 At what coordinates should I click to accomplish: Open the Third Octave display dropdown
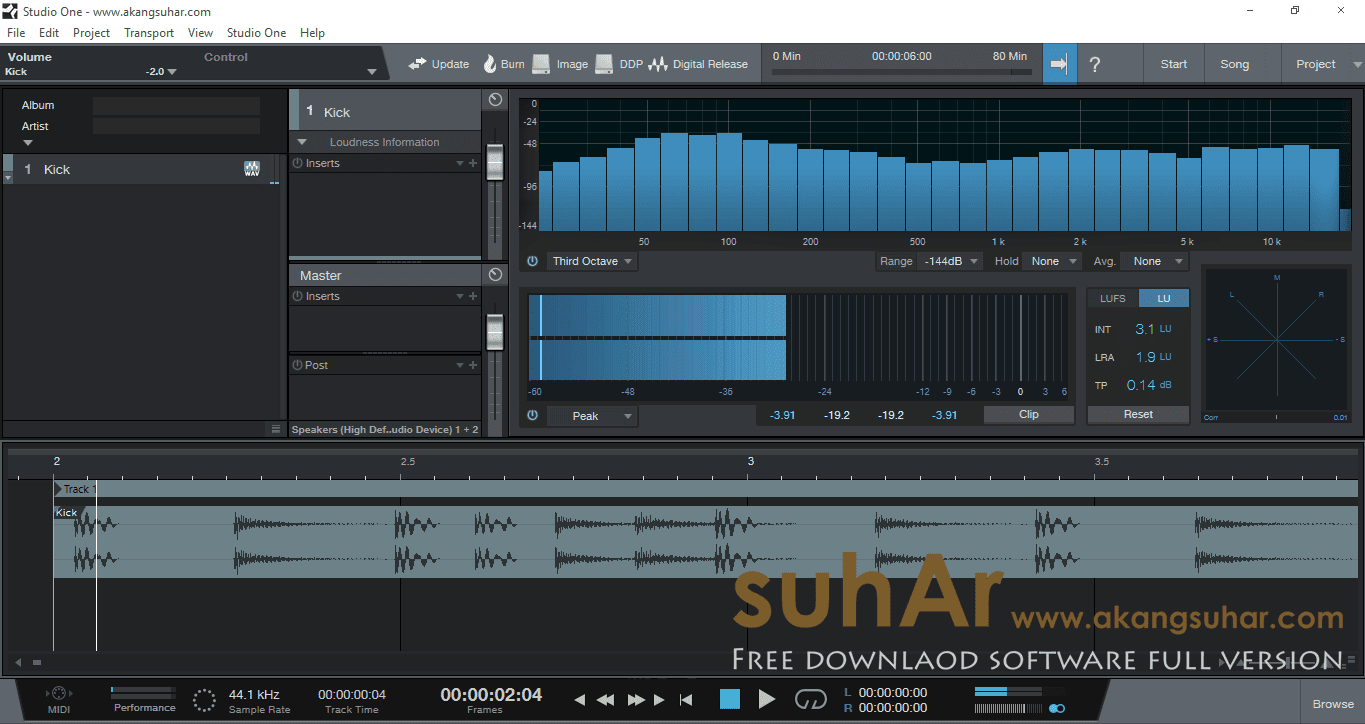pyautogui.click(x=591, y=261)
